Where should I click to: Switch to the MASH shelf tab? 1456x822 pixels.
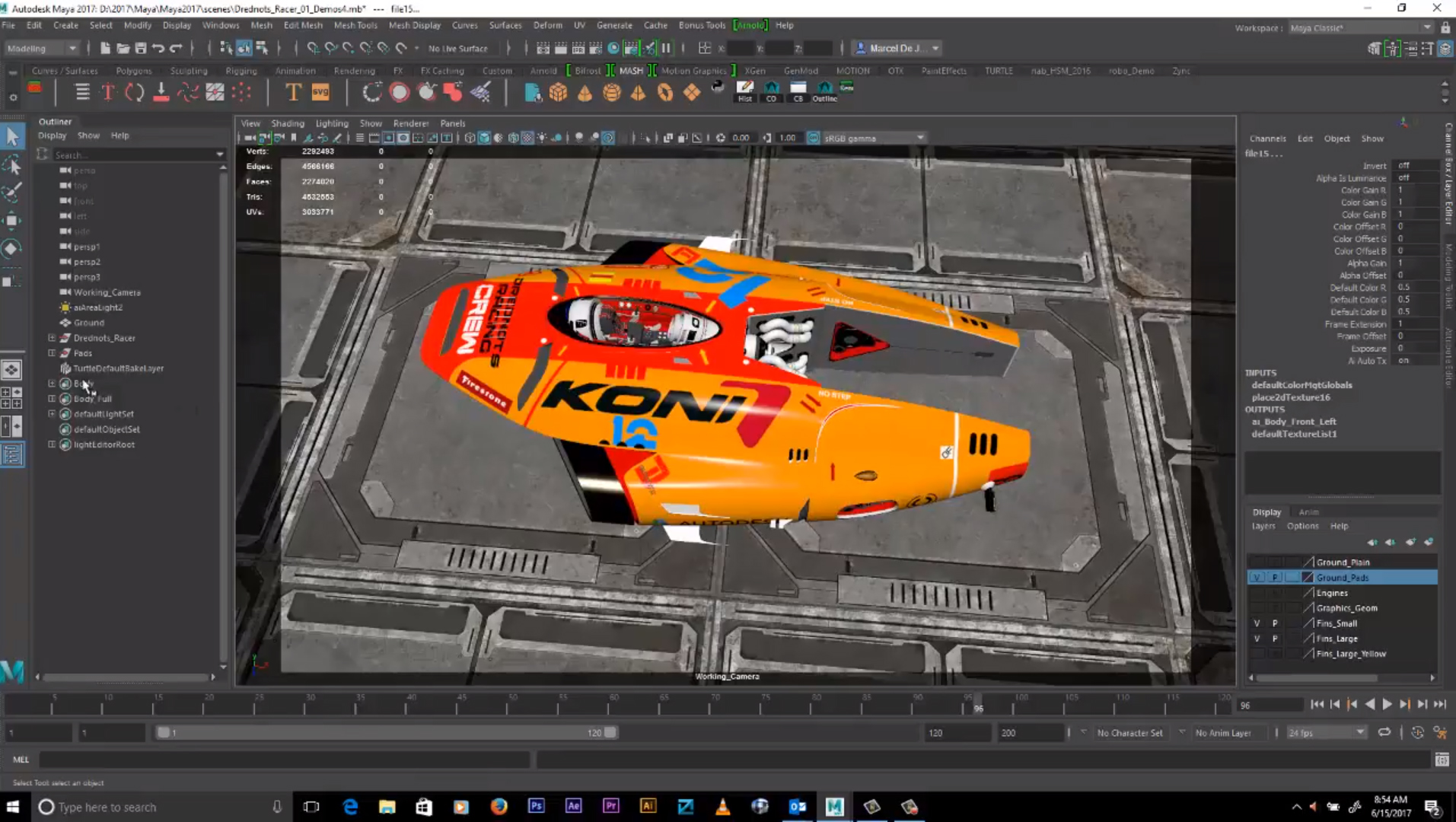[x=631, y=71]
